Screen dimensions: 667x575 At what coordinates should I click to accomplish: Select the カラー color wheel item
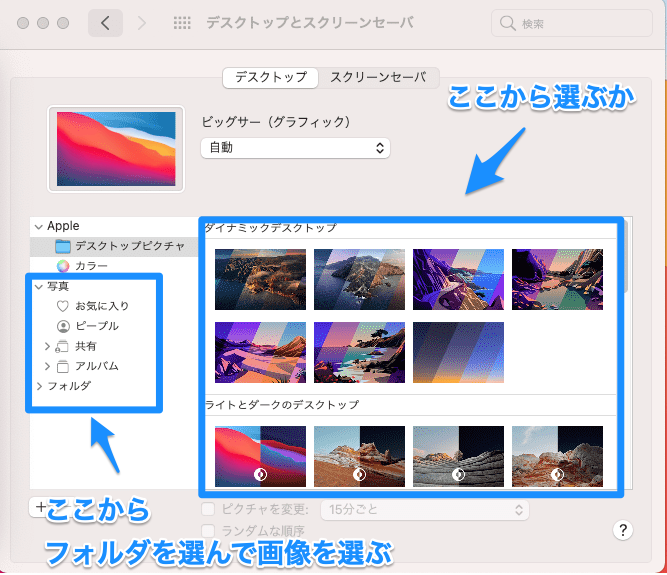pyautogui.click(x=63, y=266)
